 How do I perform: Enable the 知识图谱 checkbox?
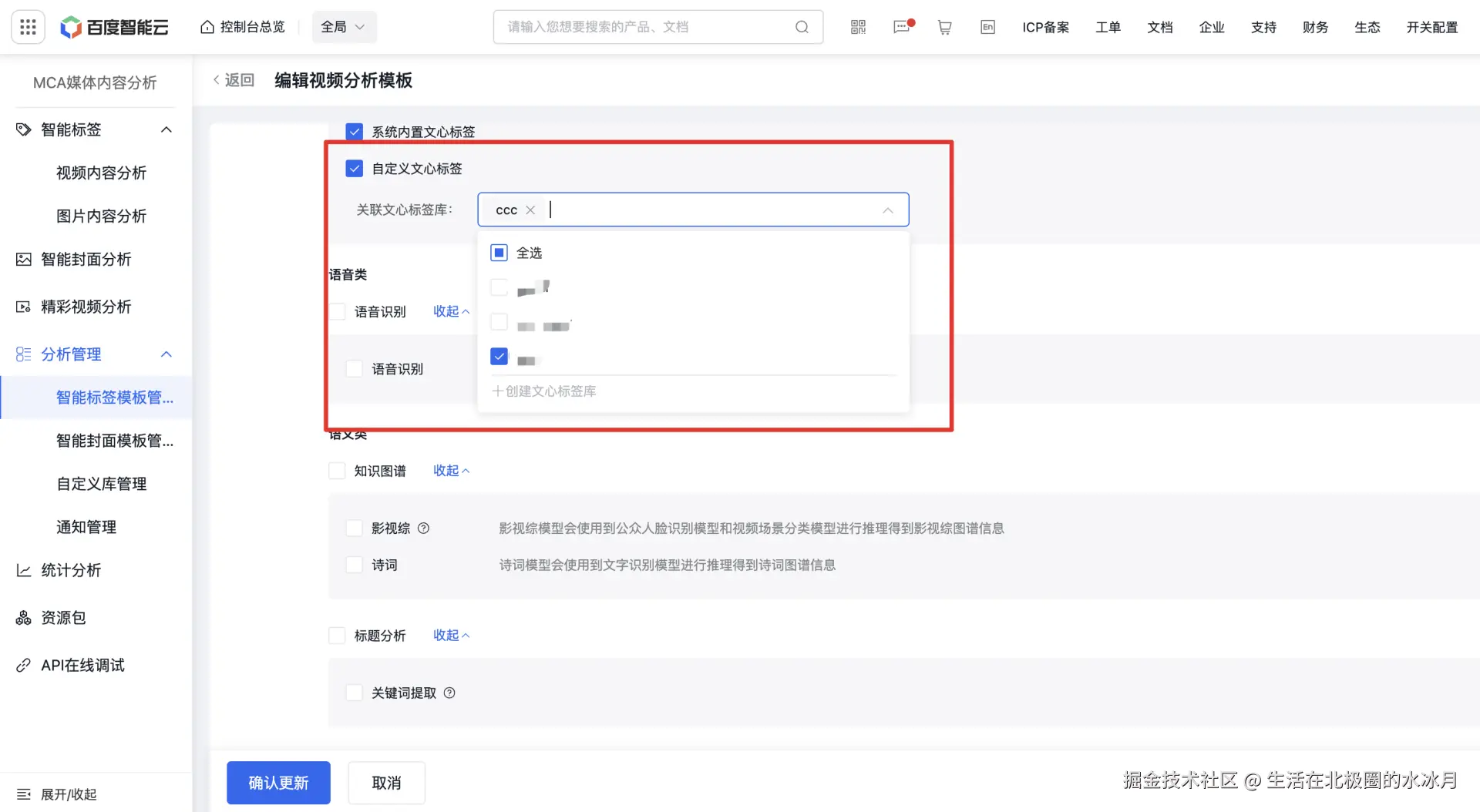tap(337, 471)
